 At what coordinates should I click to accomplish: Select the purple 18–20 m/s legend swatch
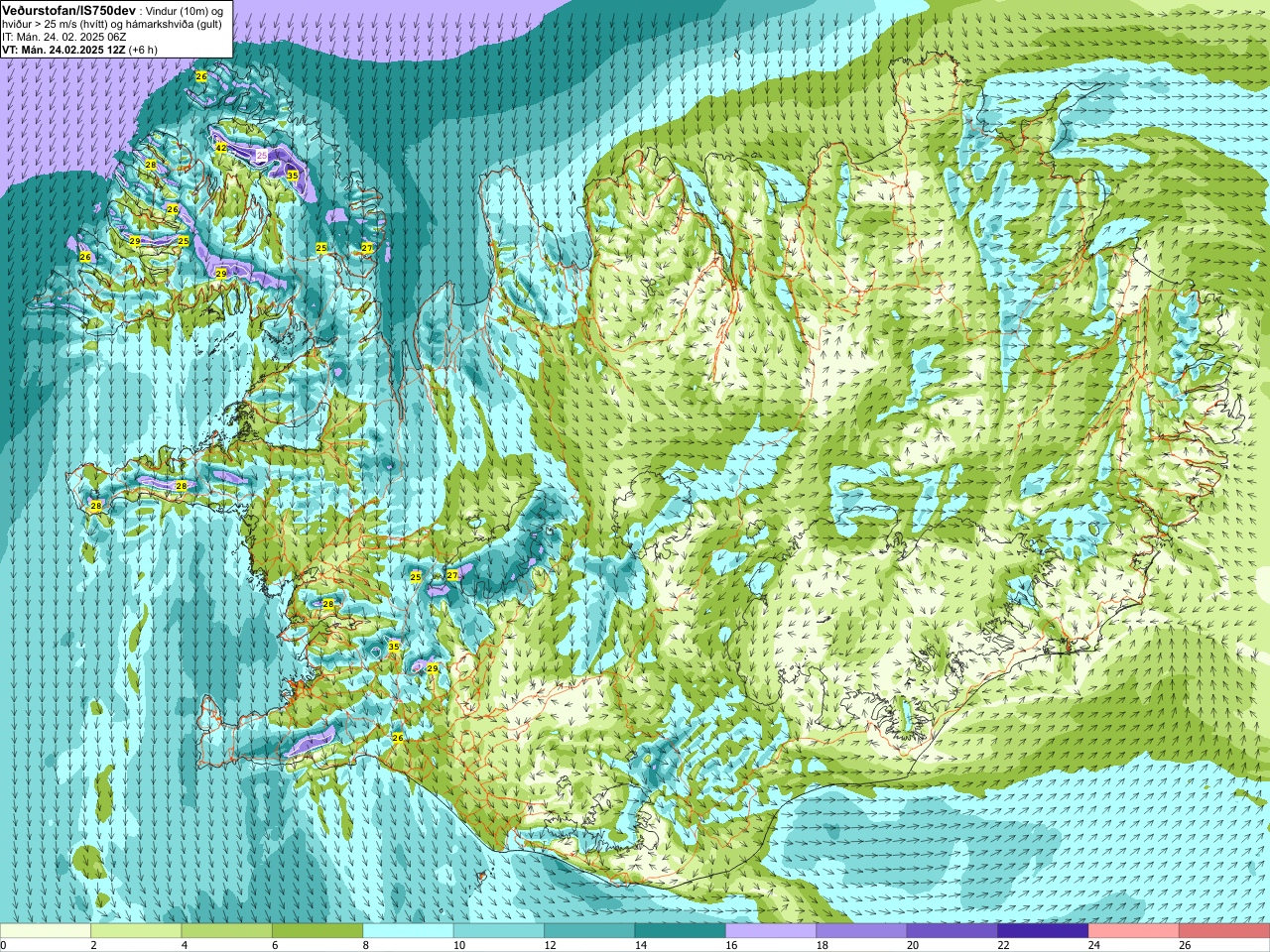click(x=861, y=931)
